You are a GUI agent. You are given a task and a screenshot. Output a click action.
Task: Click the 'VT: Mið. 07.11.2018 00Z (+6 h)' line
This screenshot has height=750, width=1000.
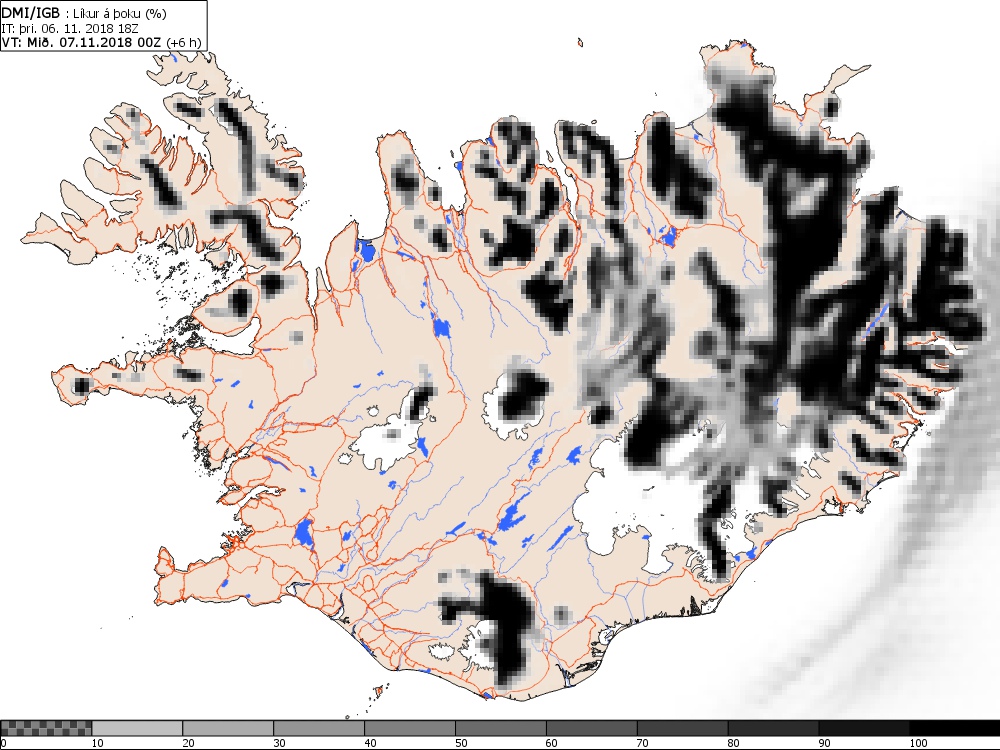[x=101, y=42]
